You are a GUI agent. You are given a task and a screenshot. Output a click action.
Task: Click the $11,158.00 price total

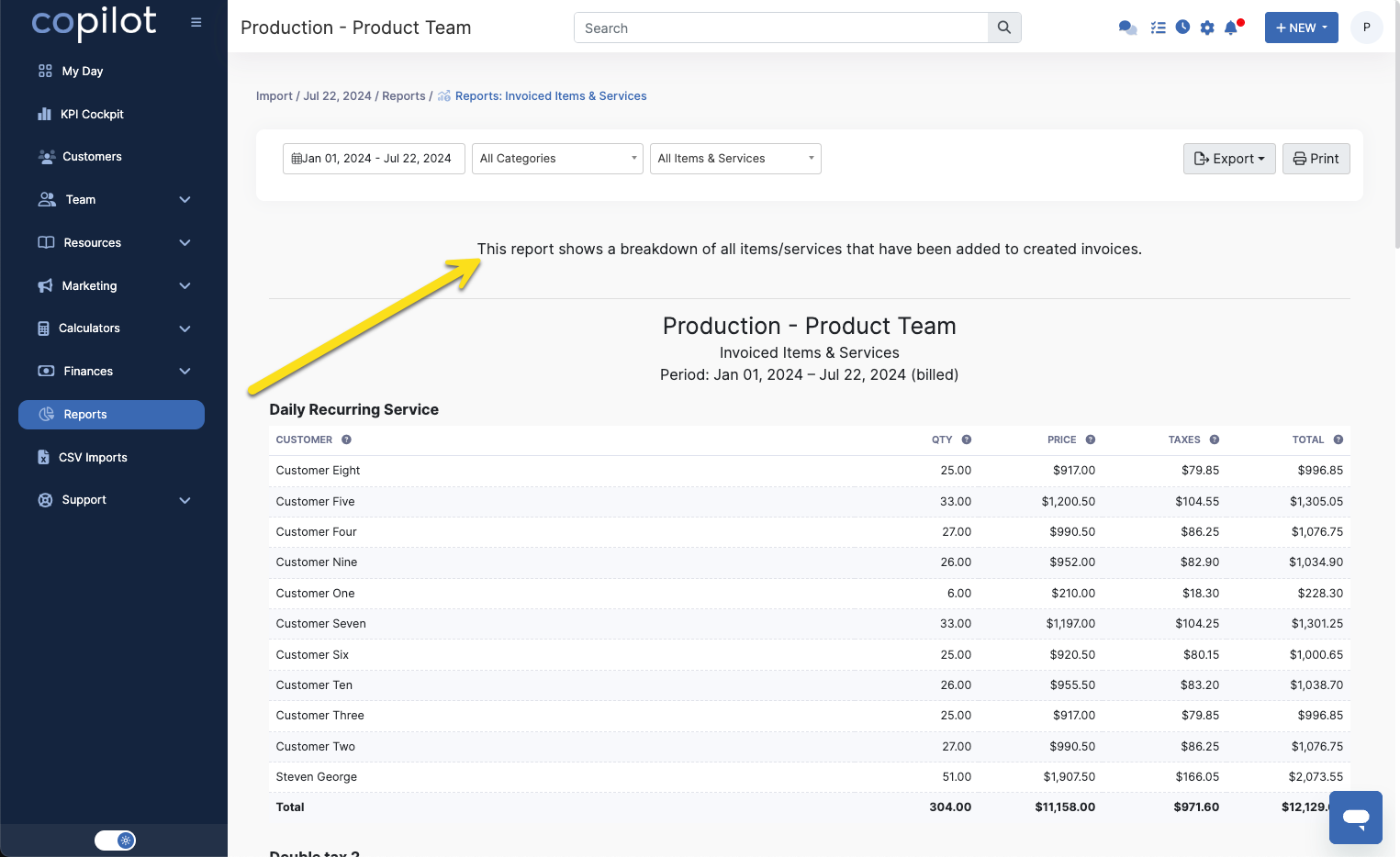pyautogui.click(x=1065, y=807)
